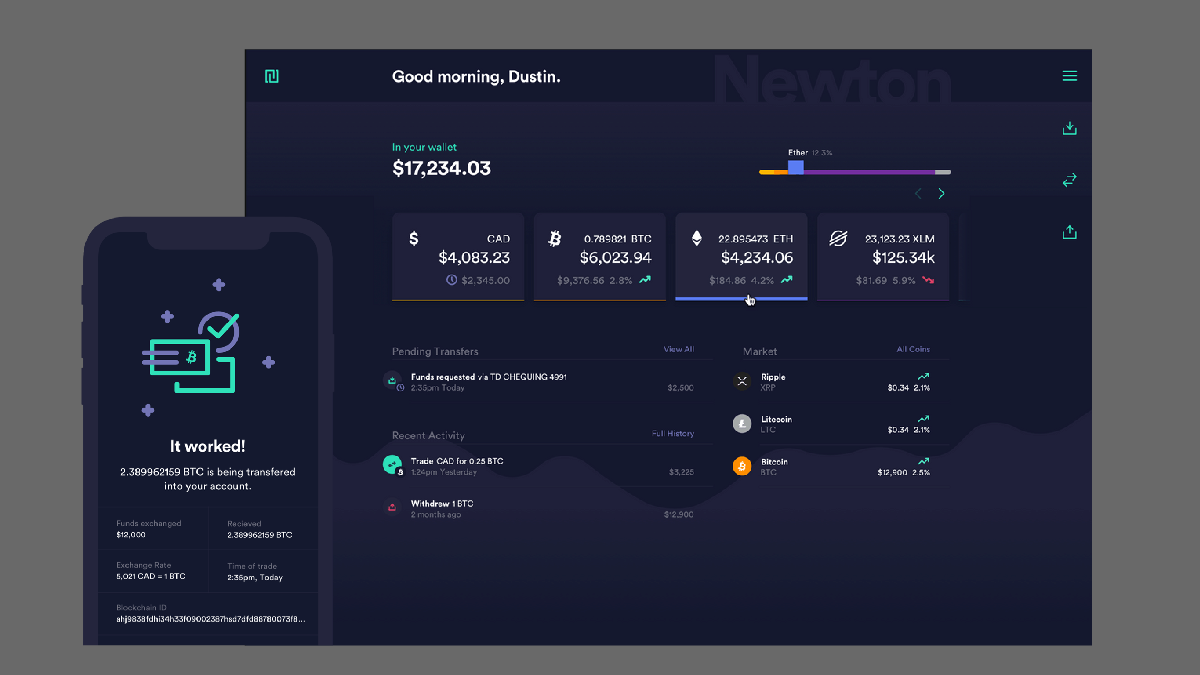Click Funds exchanged $12,000 on phone
Screen dimensions: 1200x675
coord(150,529)
